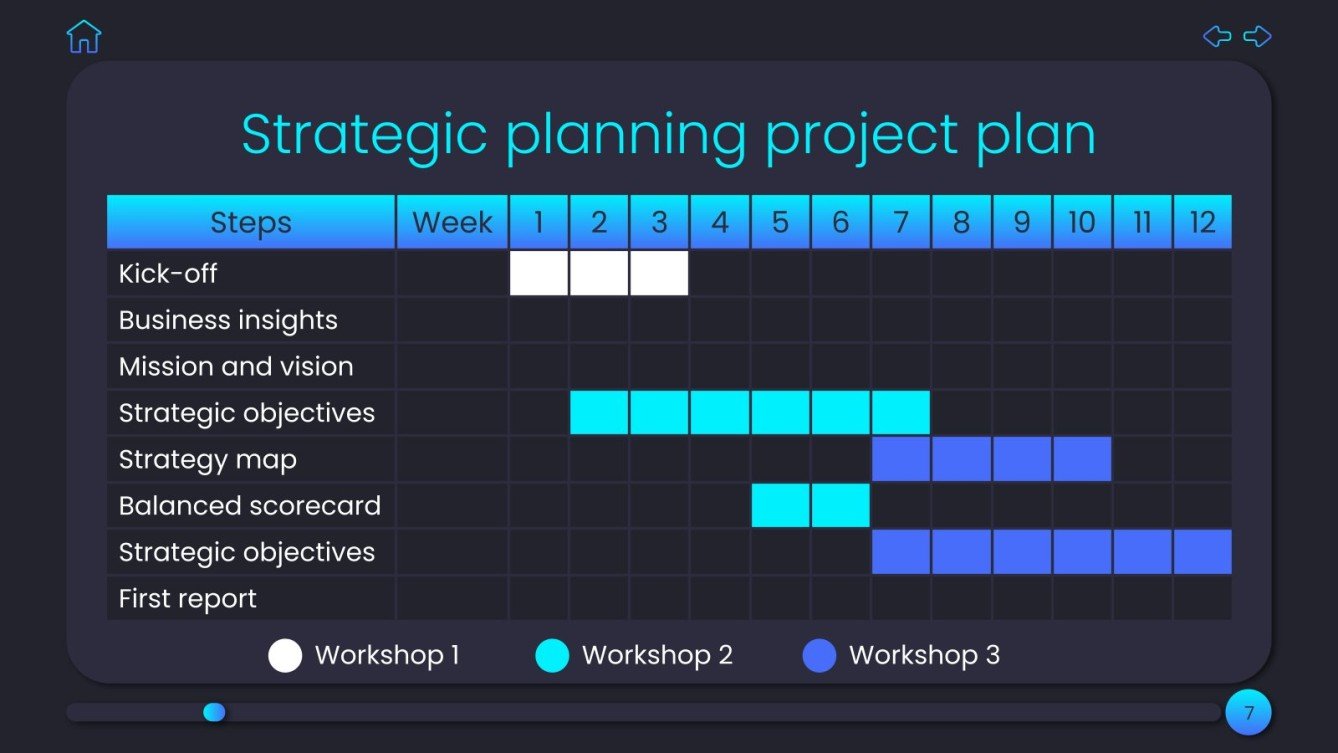This screenshot has width=1338, height=753.
Task: Advance to next slide with right arrow
Action: click(x=1257, y=37)
